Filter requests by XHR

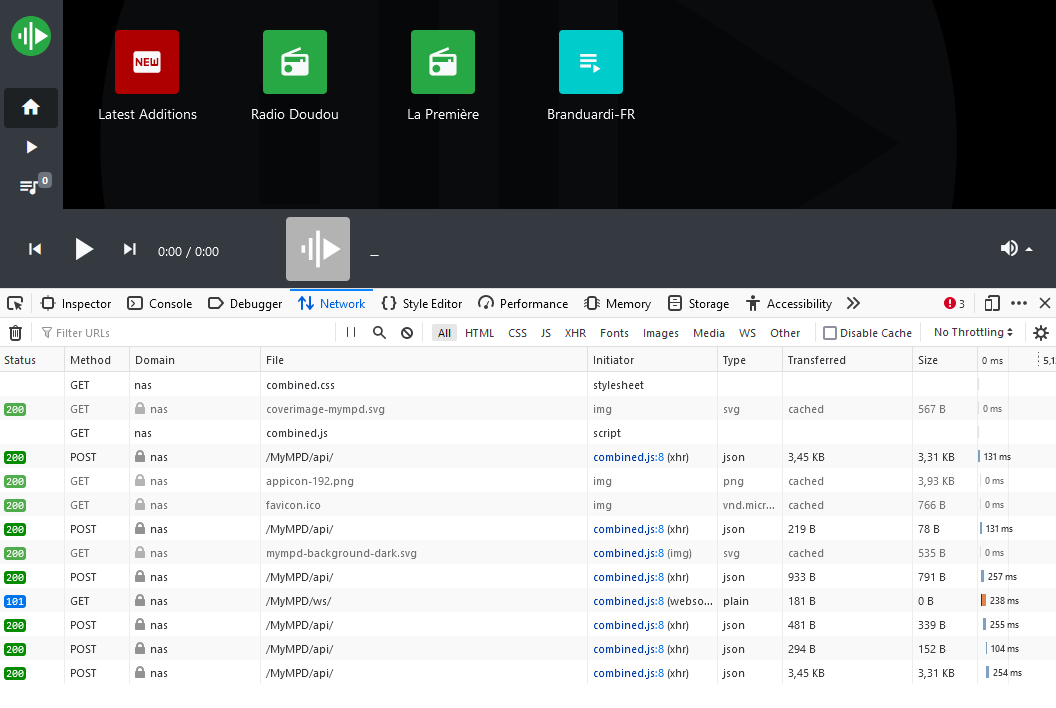(x=575, y=333)
